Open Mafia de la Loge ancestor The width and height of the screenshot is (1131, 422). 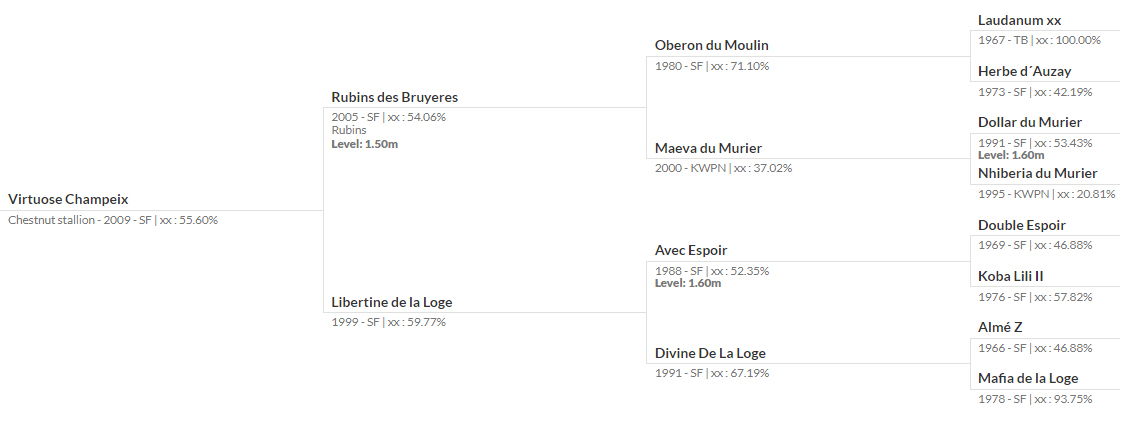1028,379
